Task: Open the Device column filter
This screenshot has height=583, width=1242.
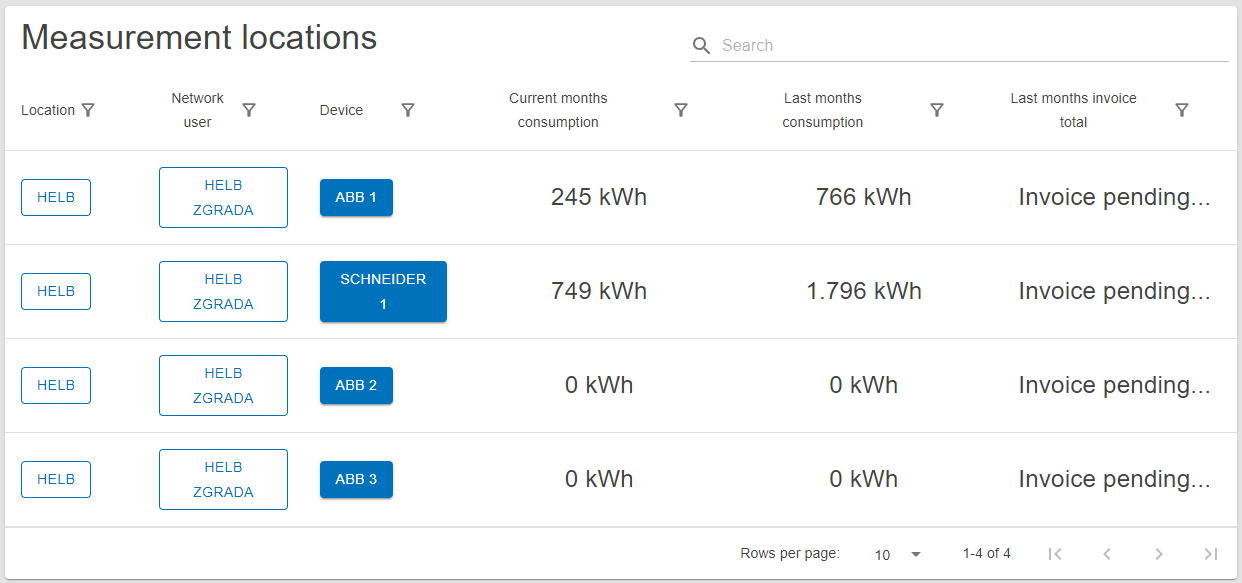Action: (x=408, y=110)
